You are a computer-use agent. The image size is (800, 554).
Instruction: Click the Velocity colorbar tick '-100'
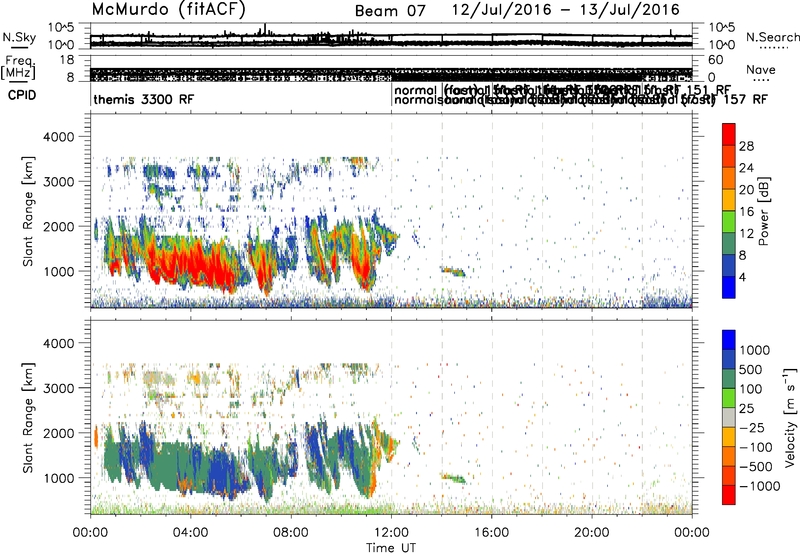pyautogui.click(x=756, y=447)
